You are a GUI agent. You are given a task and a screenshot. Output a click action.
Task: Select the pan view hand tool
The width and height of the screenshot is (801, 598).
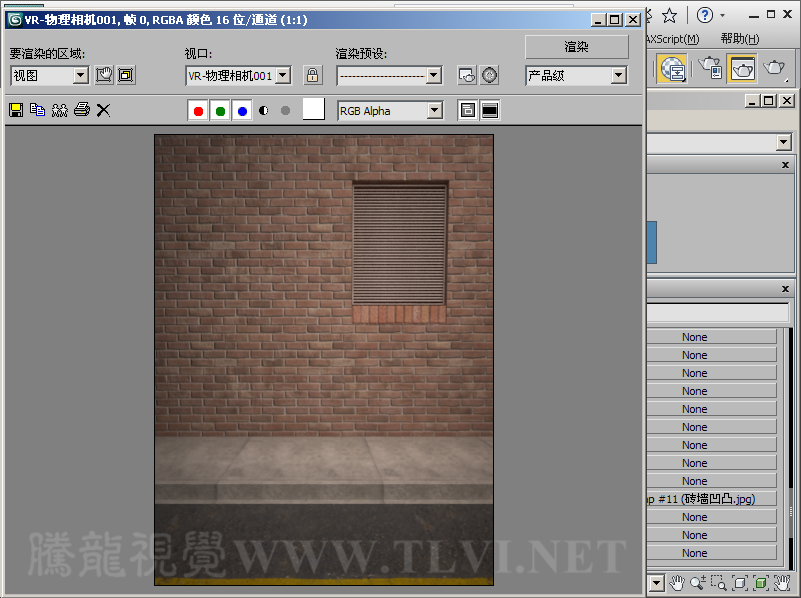[x=677, y=582]
